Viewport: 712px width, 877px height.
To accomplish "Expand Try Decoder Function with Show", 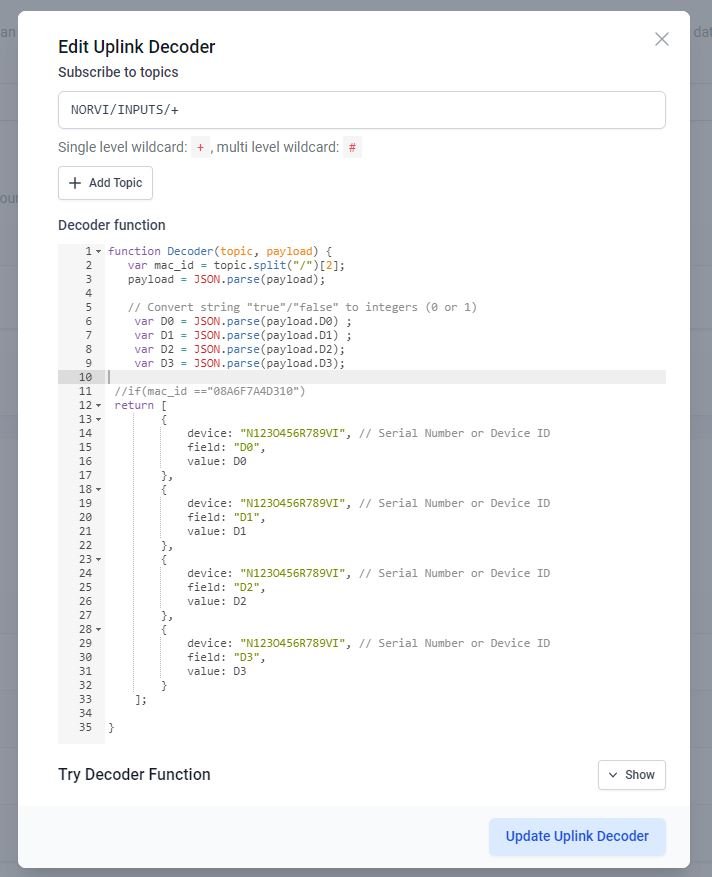I will [x=631, y=775].
